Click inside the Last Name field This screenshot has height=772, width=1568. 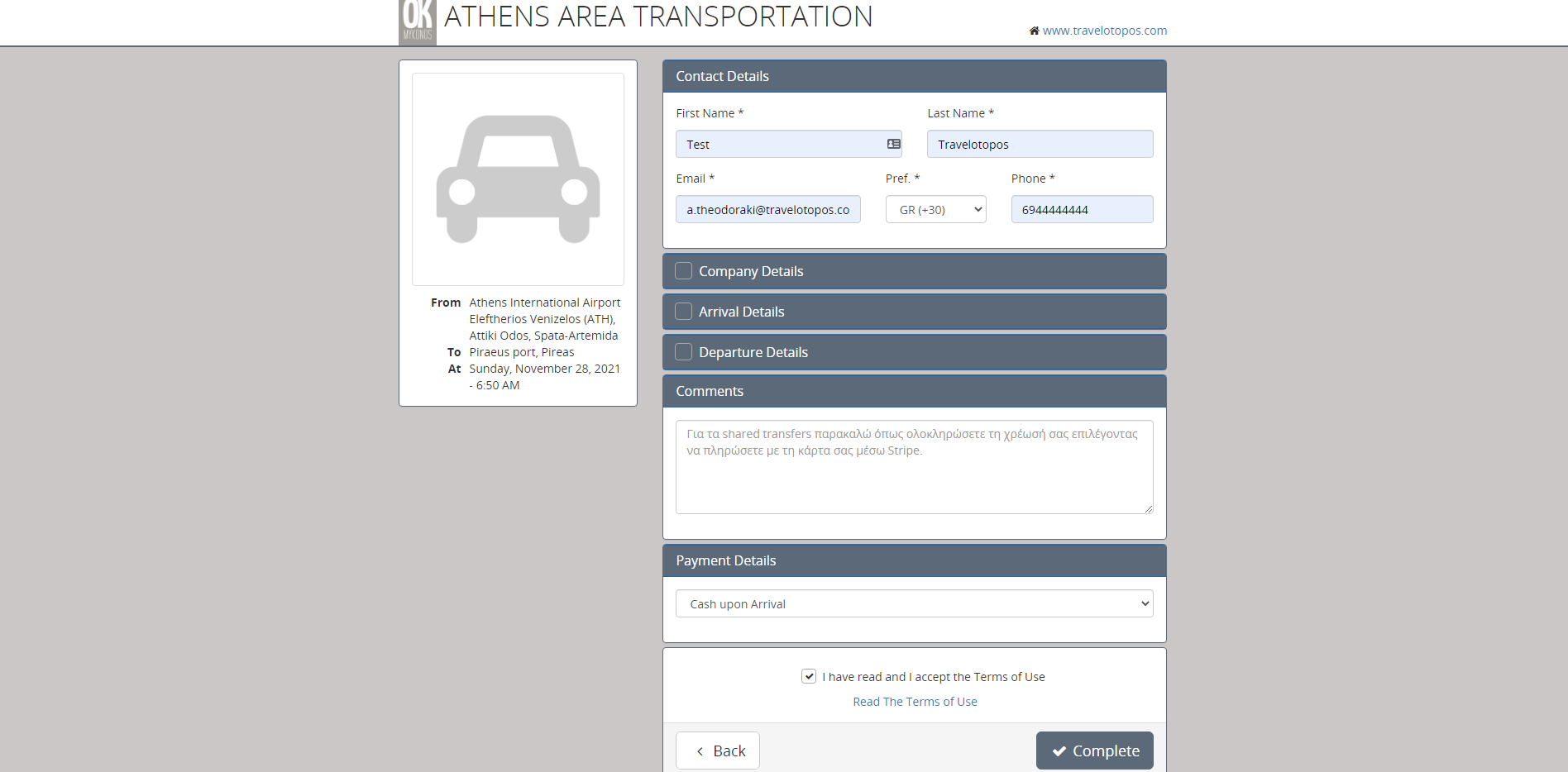click(1040, 145)
